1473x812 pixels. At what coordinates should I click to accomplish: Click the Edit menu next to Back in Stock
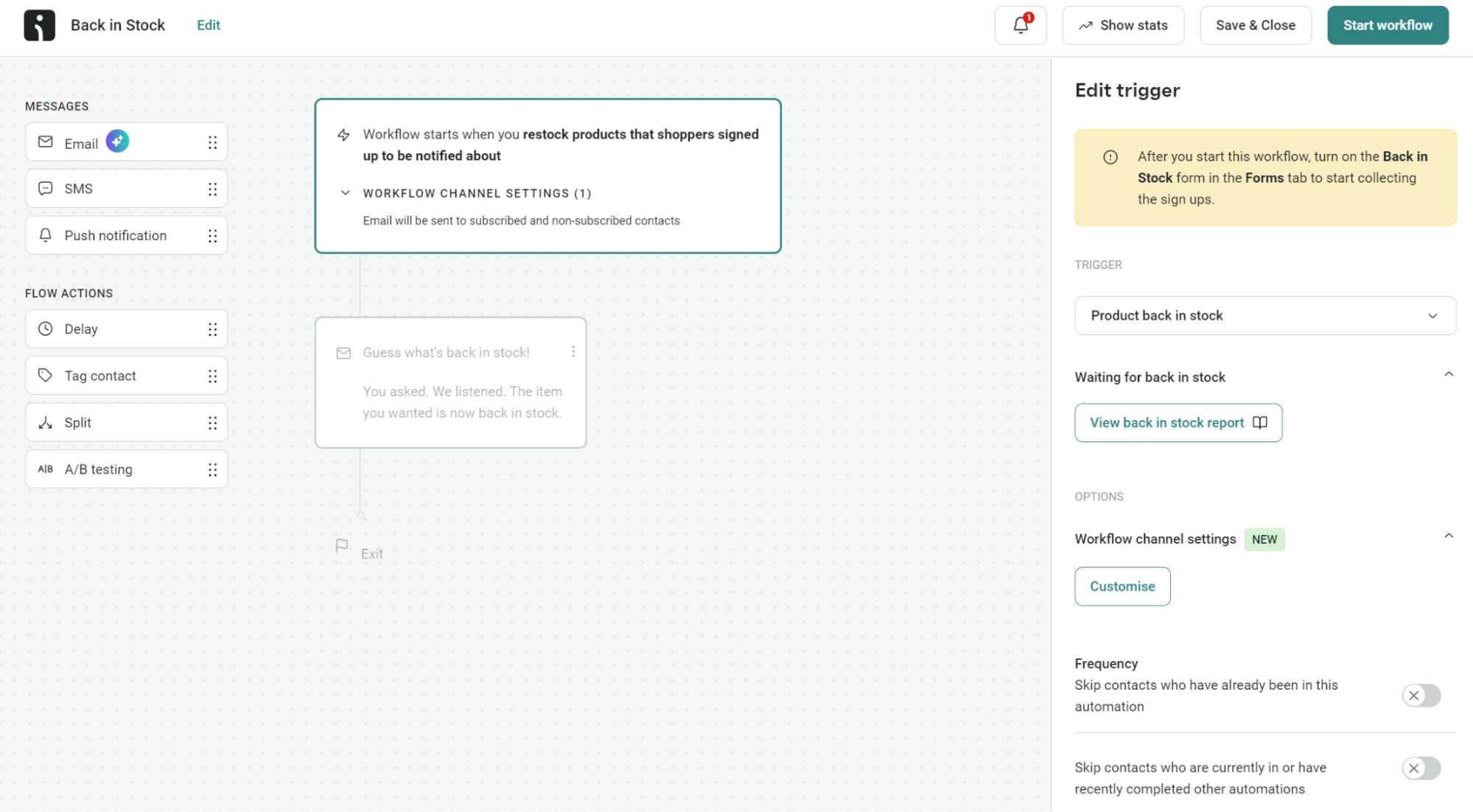[208, 24]
